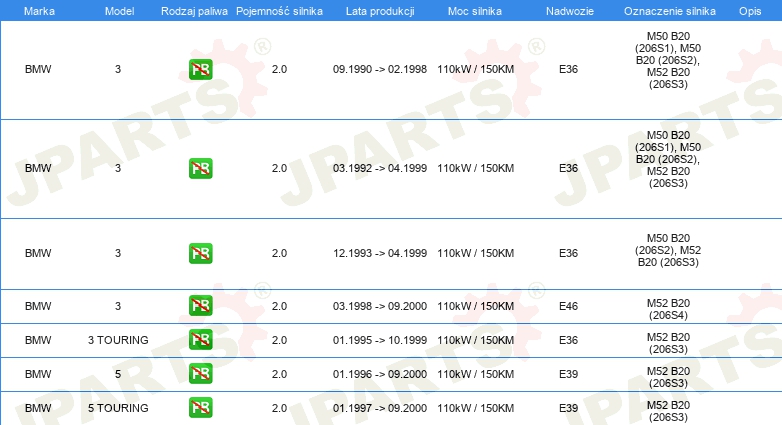782x425 pixels.
Task: Click the Nadwozie column header
Action: (570, 11)
